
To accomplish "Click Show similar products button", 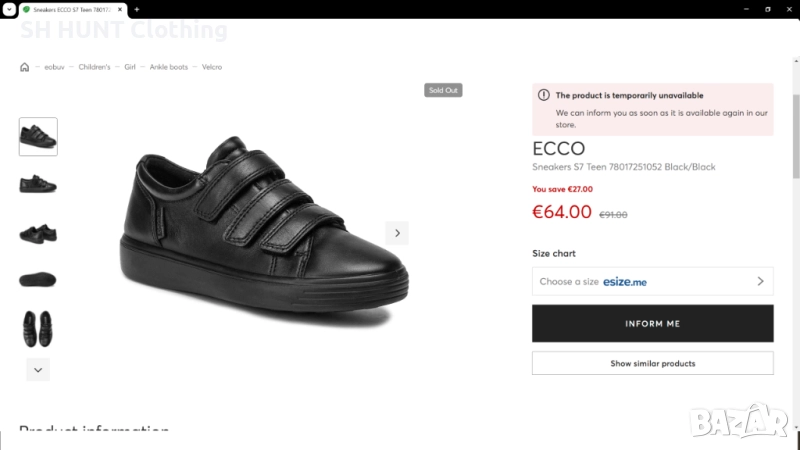I will tap(652, 363).
